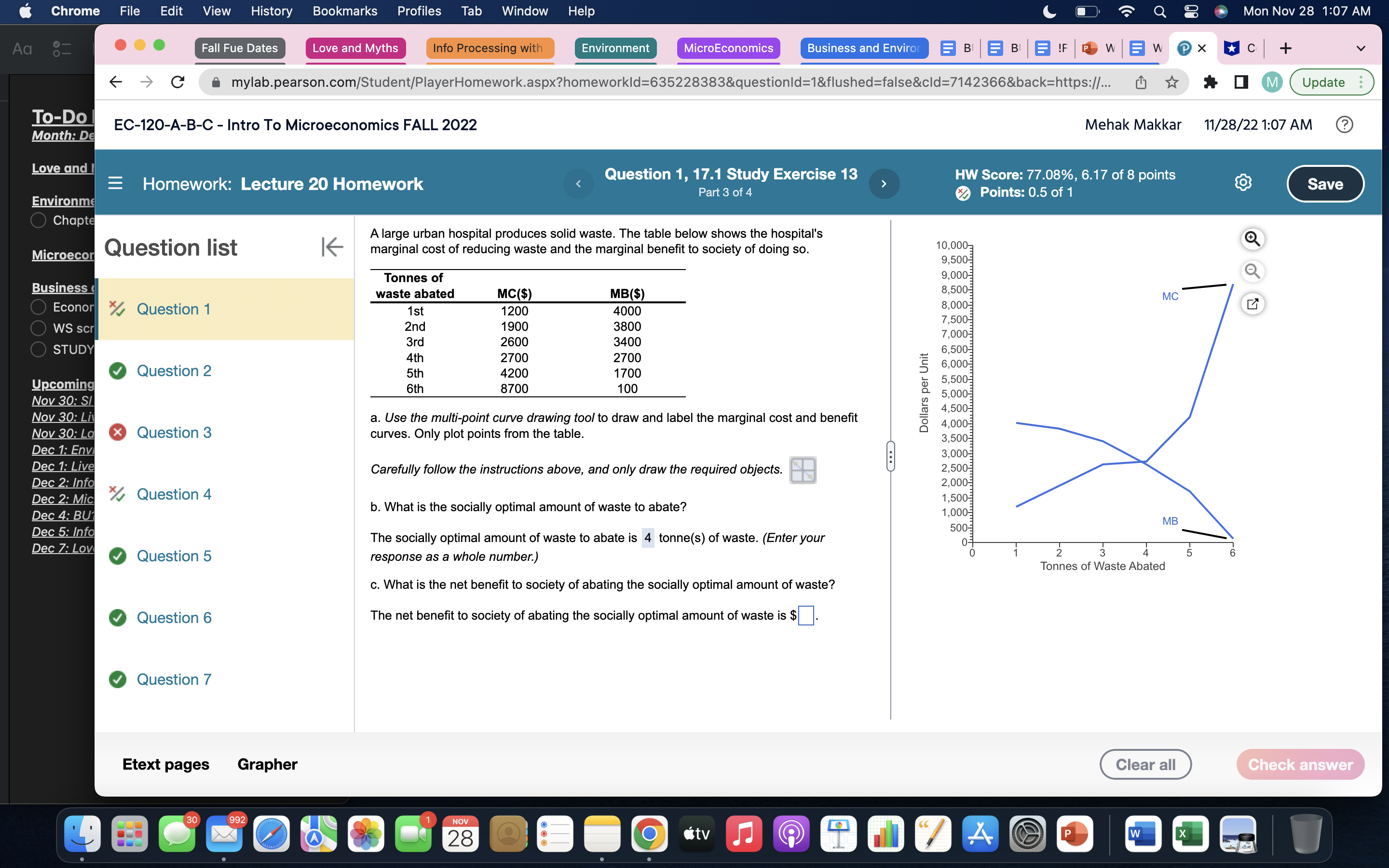Image resolution: width=1389 pixels, height=868 pixels.
Task: Bookmark this page with the star icon
Action: pos(1171,82)
